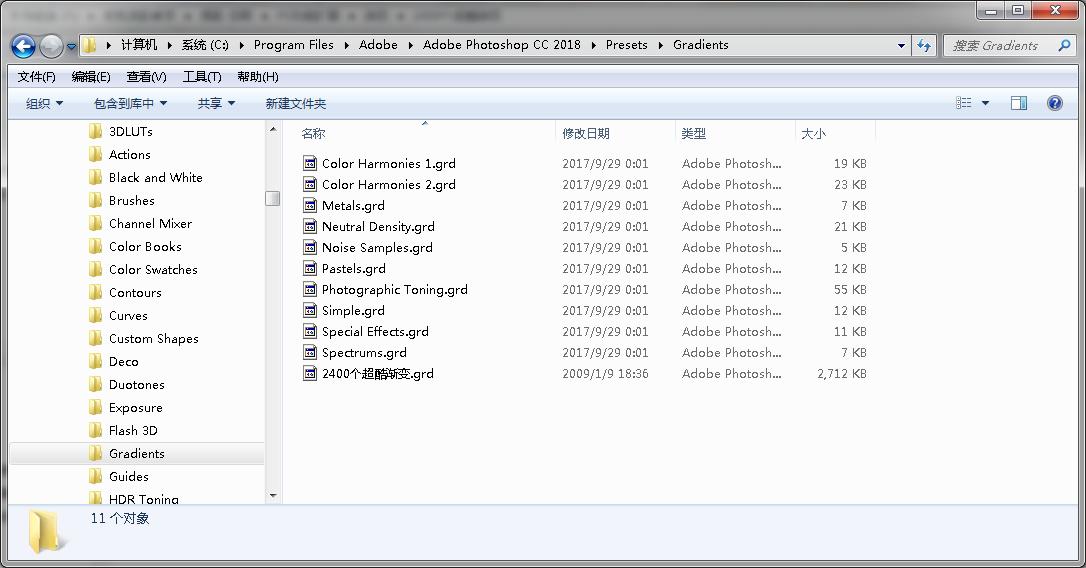This screenshot has width=1086, height=568.
Task: Open the address bar history dropdown
Action: [x=901, y=46]
